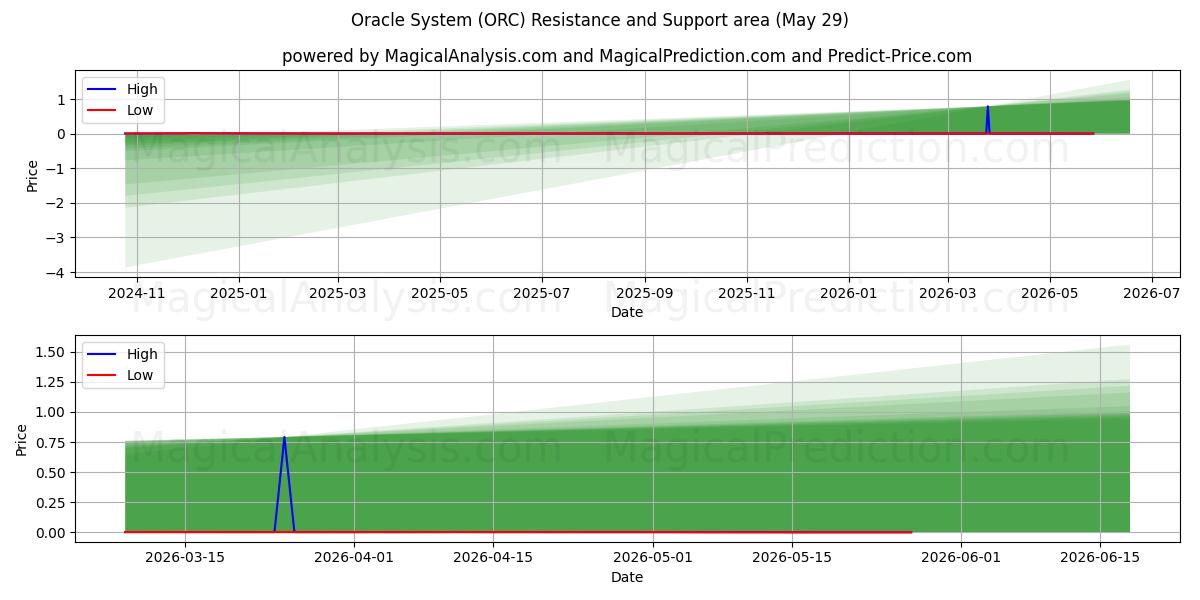
Task: Click the '2026-01' x-axis label in the top chart
Action: tap(849, 294)
